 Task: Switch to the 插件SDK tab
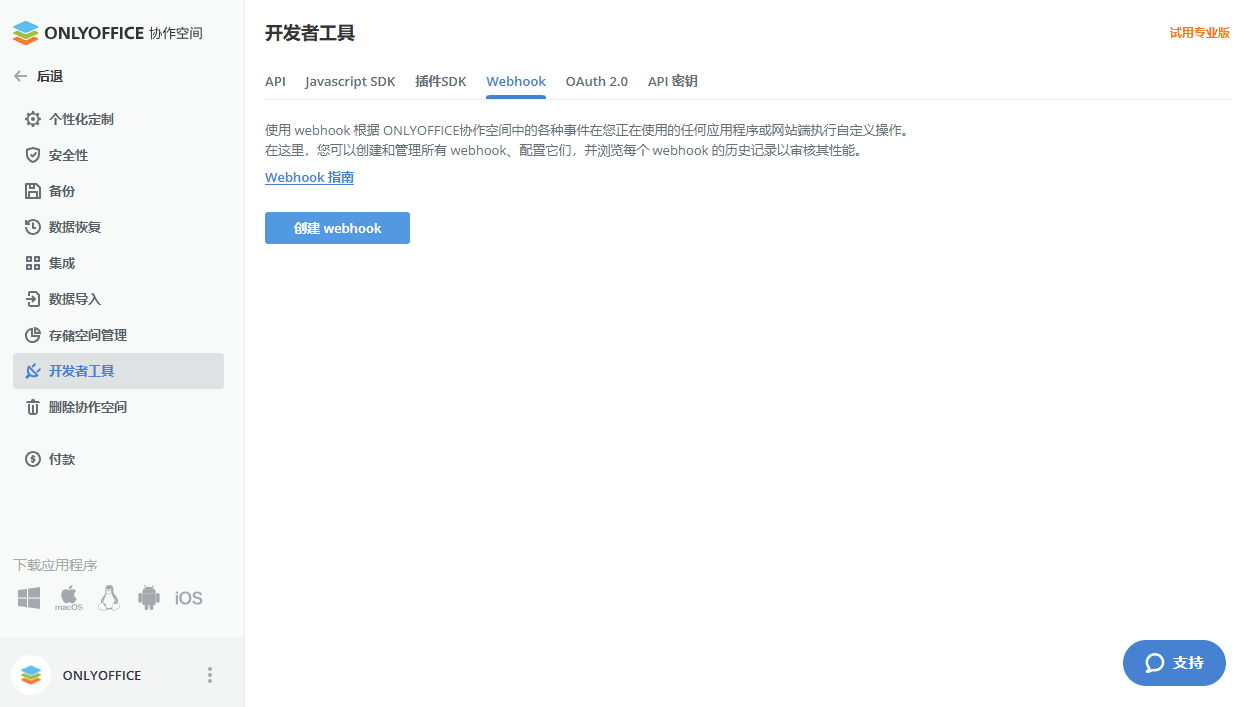tap(441, 81)
